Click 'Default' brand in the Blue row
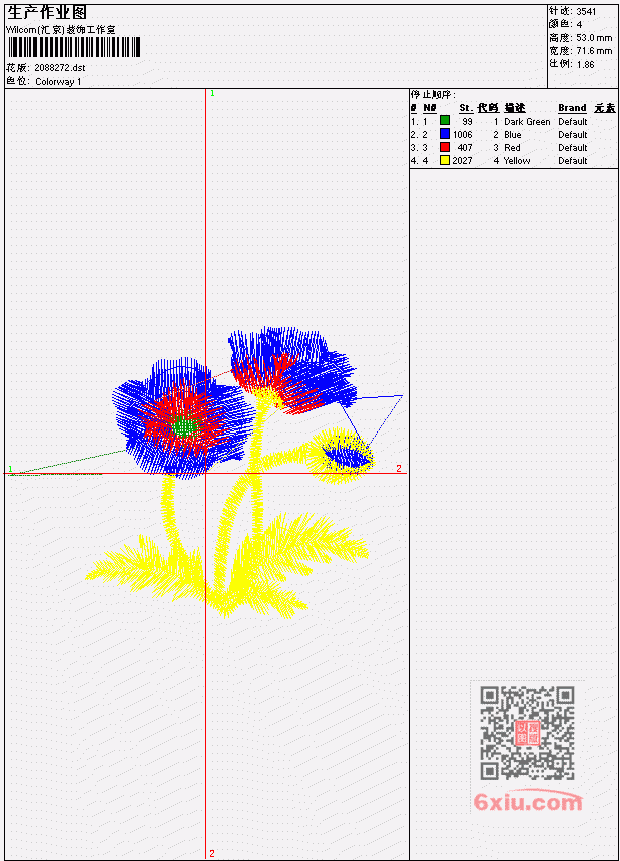This screenshot has width=620, height=861. click(x=573, y=135)
